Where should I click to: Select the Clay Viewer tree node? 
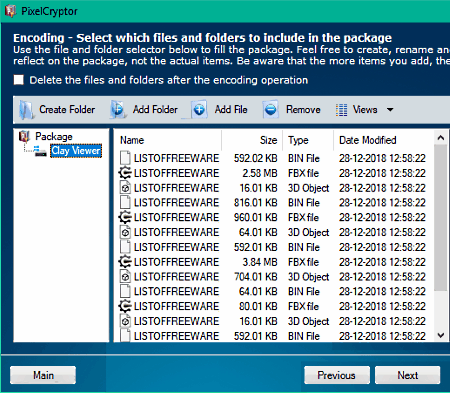[76, 151]
